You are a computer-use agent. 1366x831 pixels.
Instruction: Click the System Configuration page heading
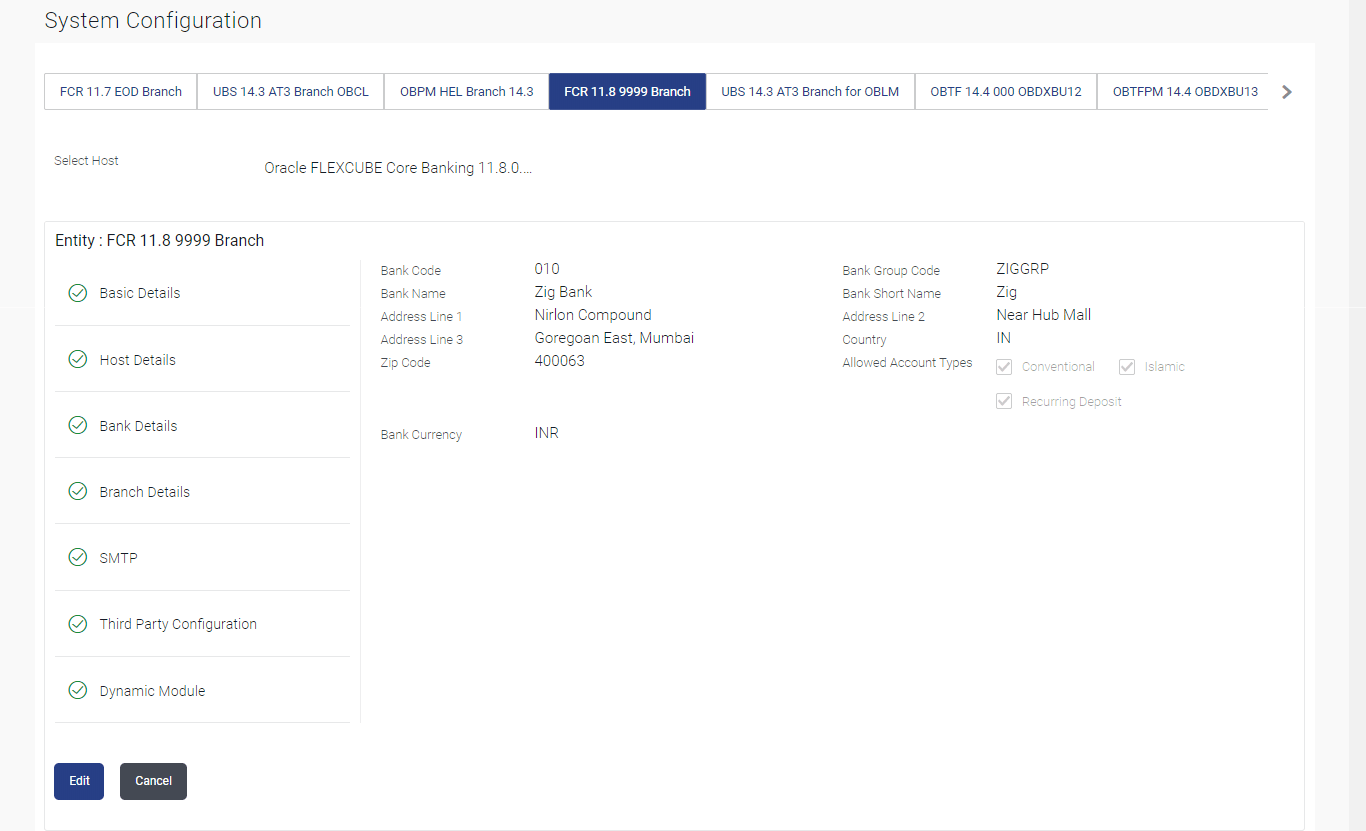(x=153, y=20)
